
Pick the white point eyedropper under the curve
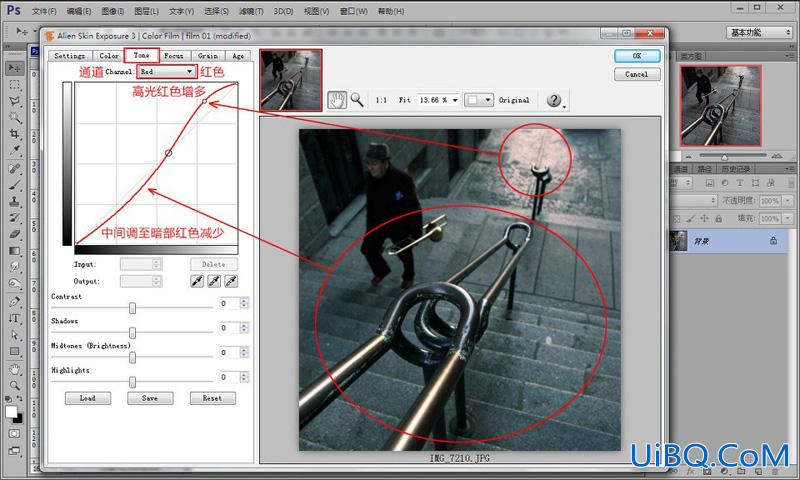click(x=231, y=281)
